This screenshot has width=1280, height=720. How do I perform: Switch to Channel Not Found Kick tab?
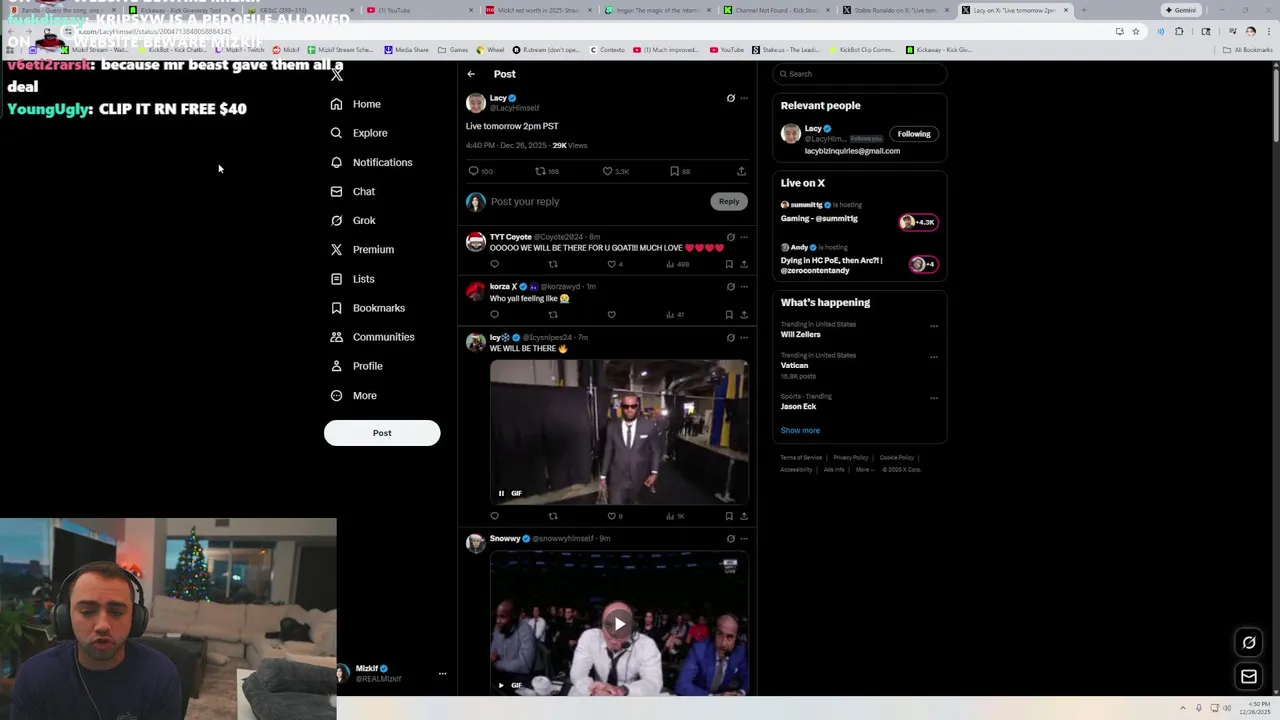777,10
